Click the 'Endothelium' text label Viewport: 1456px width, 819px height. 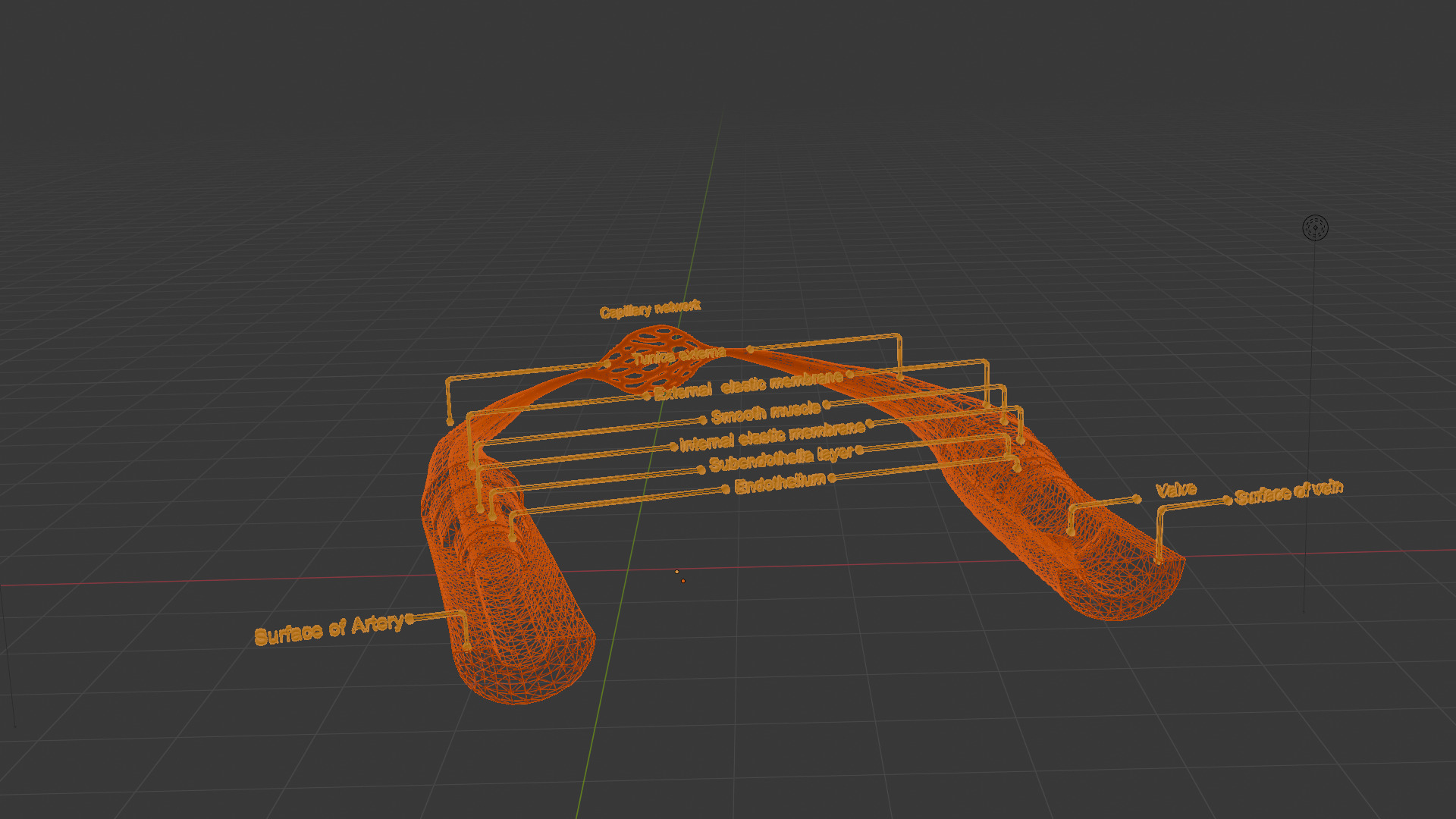tap(780, 482)
